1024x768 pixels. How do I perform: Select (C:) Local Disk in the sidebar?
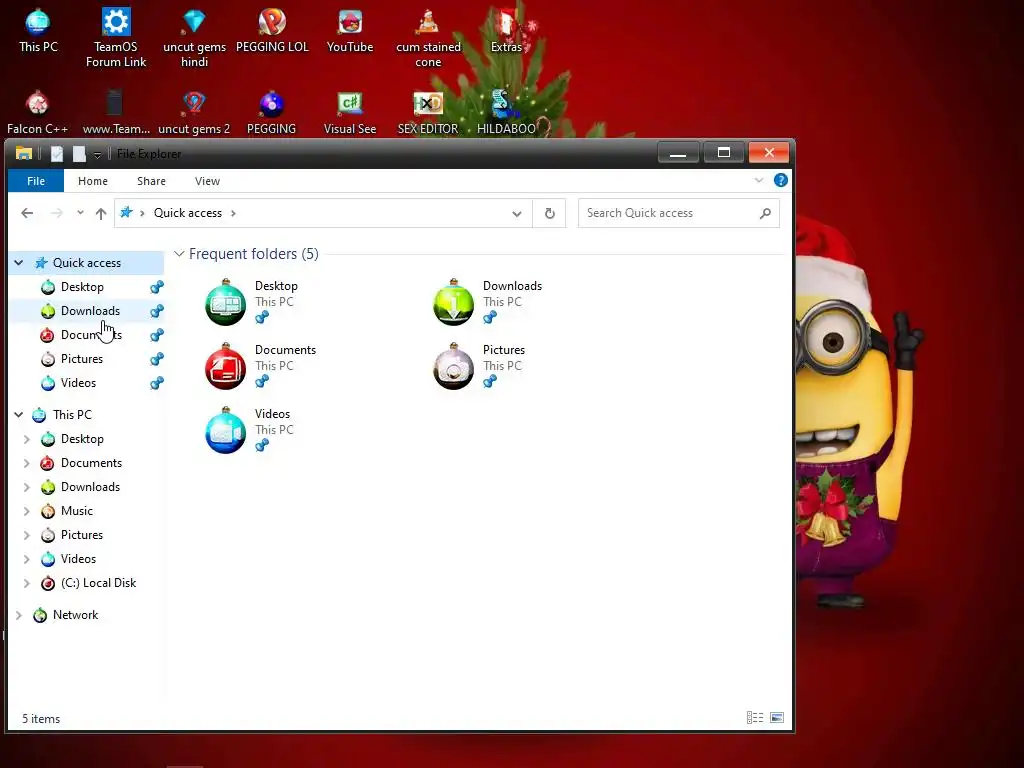(98, 583)
